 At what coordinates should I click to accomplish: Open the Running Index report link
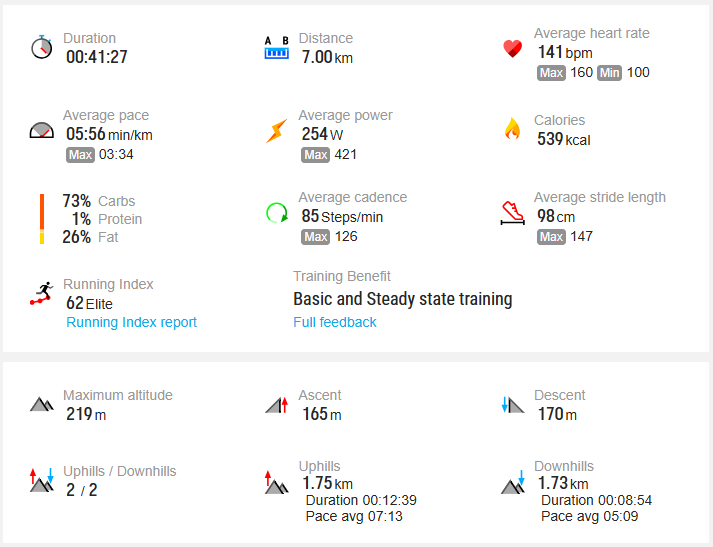click(x=131, y=322)
